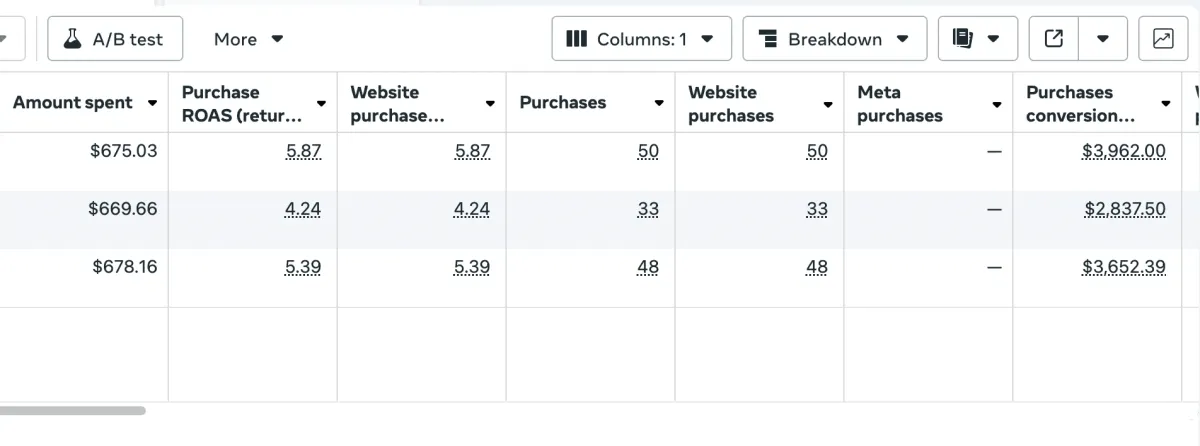The width and height of the screenshot is (1200, 446).
Task: Click the $3,652.39 conversion value
Action: click(x=1123, y=268)
